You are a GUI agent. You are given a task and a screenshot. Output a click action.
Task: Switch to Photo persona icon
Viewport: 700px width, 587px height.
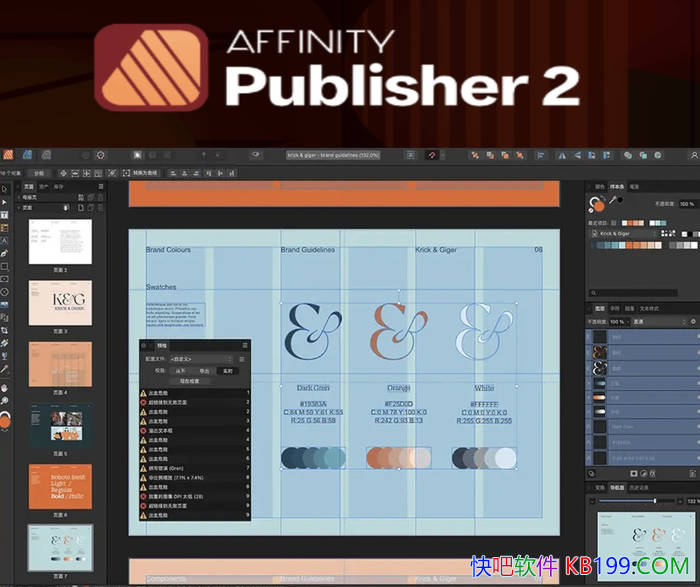click(x=46, y=155)
